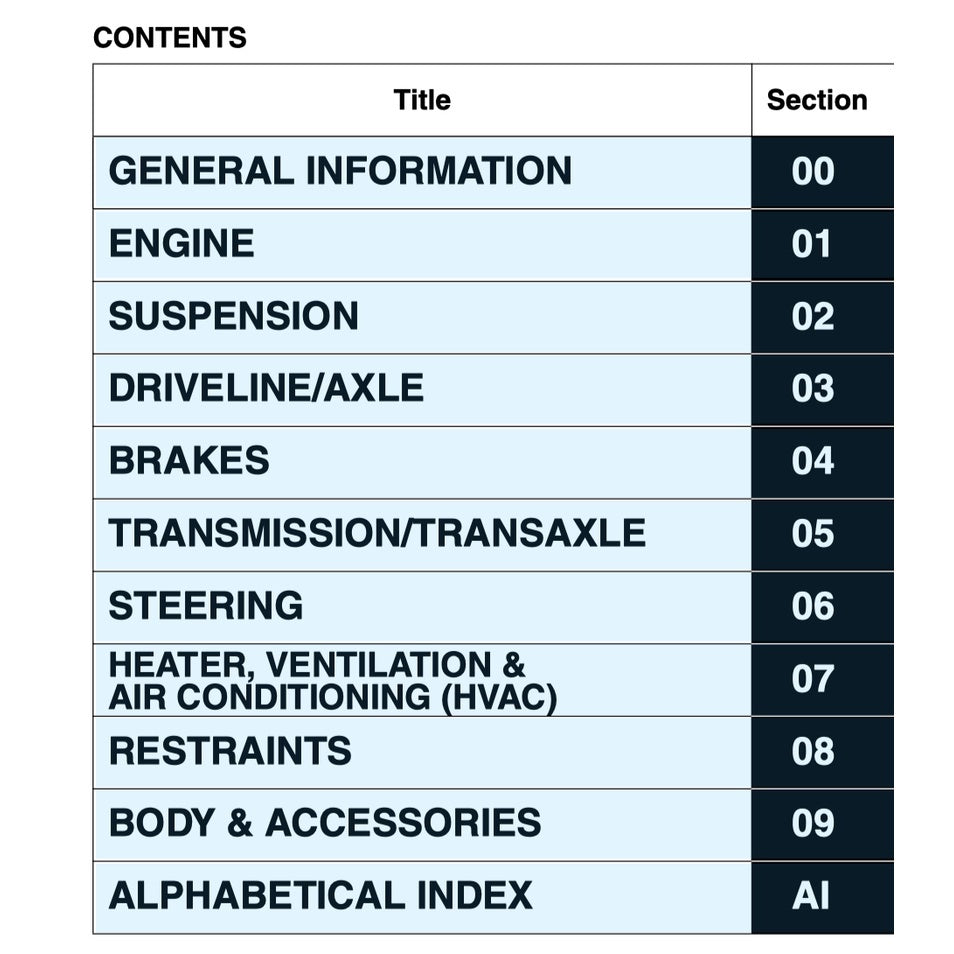This screenshot has height=954, width=954.
Task: Open the BRAKES section
Action: [x=189, y=461]
